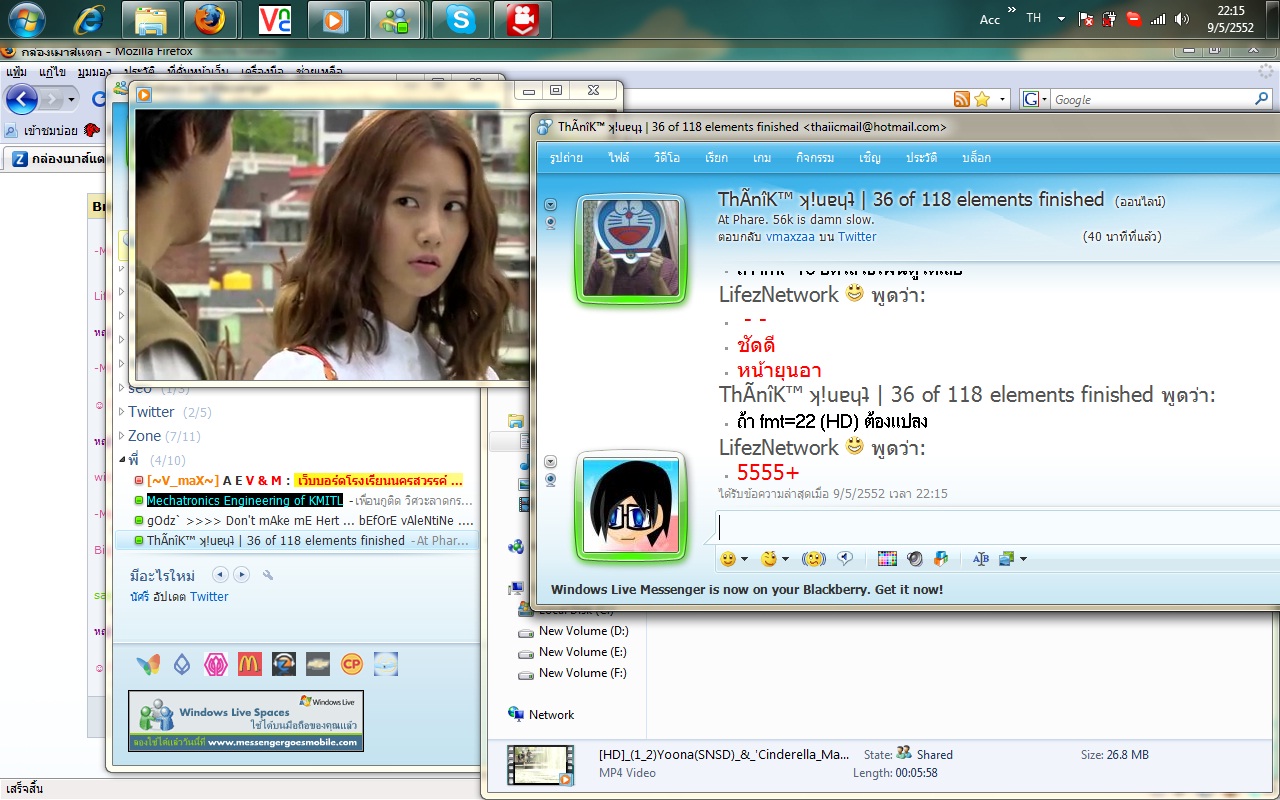Click the MSN butterfly icon in contact list
The width and height of the screenshot is (1280, 800).
[147, 663]
